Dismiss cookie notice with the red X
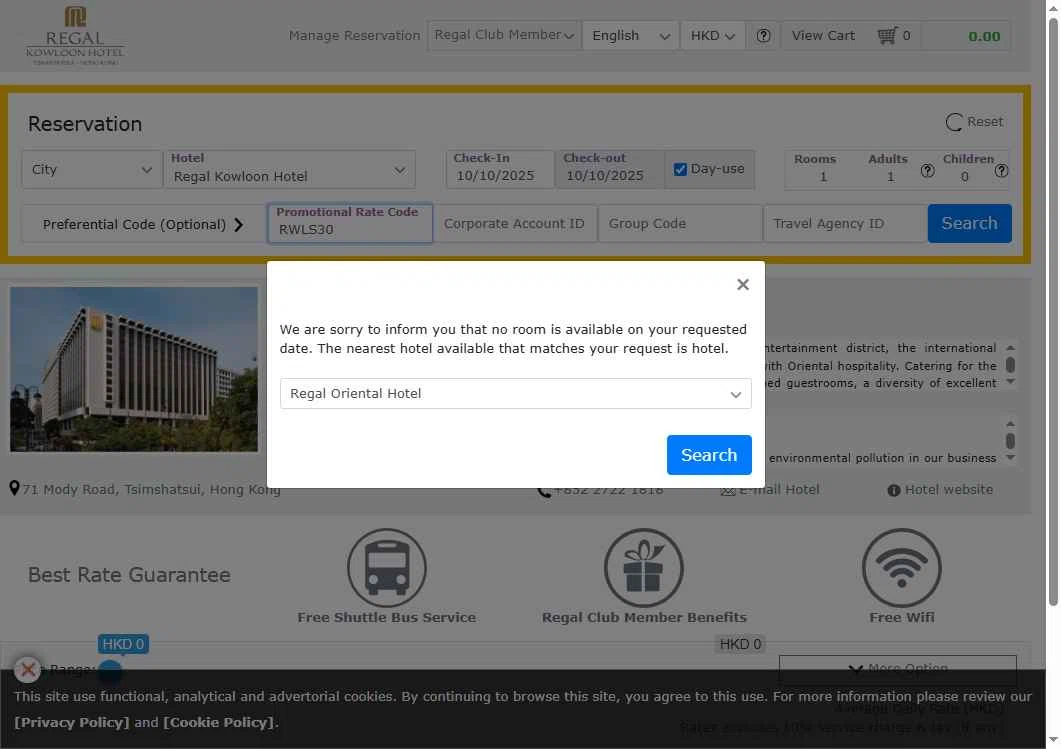This screenshot has height=749, width=1061. click(x=27, y=671)
